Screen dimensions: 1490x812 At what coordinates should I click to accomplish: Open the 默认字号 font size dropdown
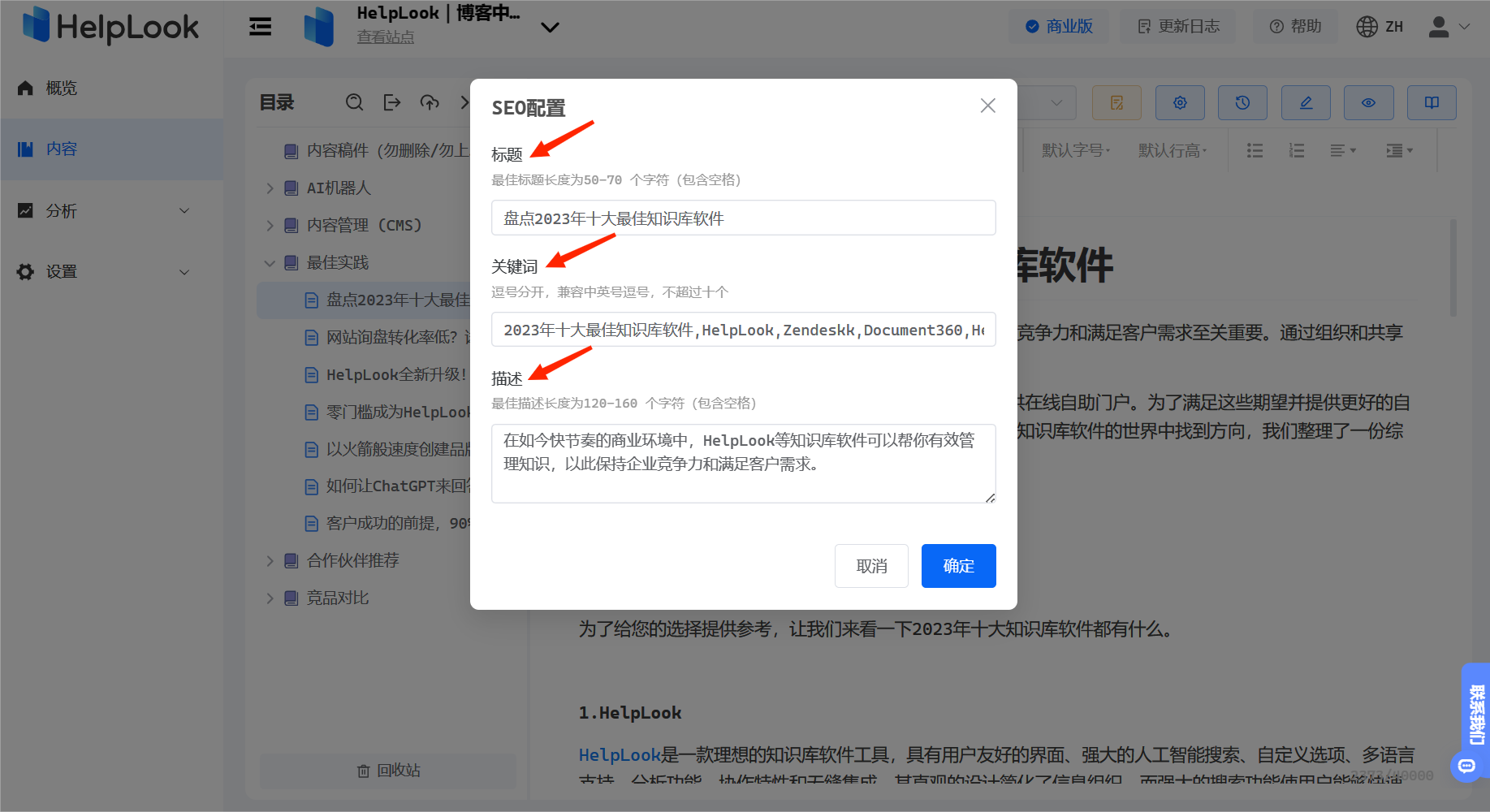pyautogui.click(x=1076, y=149)
